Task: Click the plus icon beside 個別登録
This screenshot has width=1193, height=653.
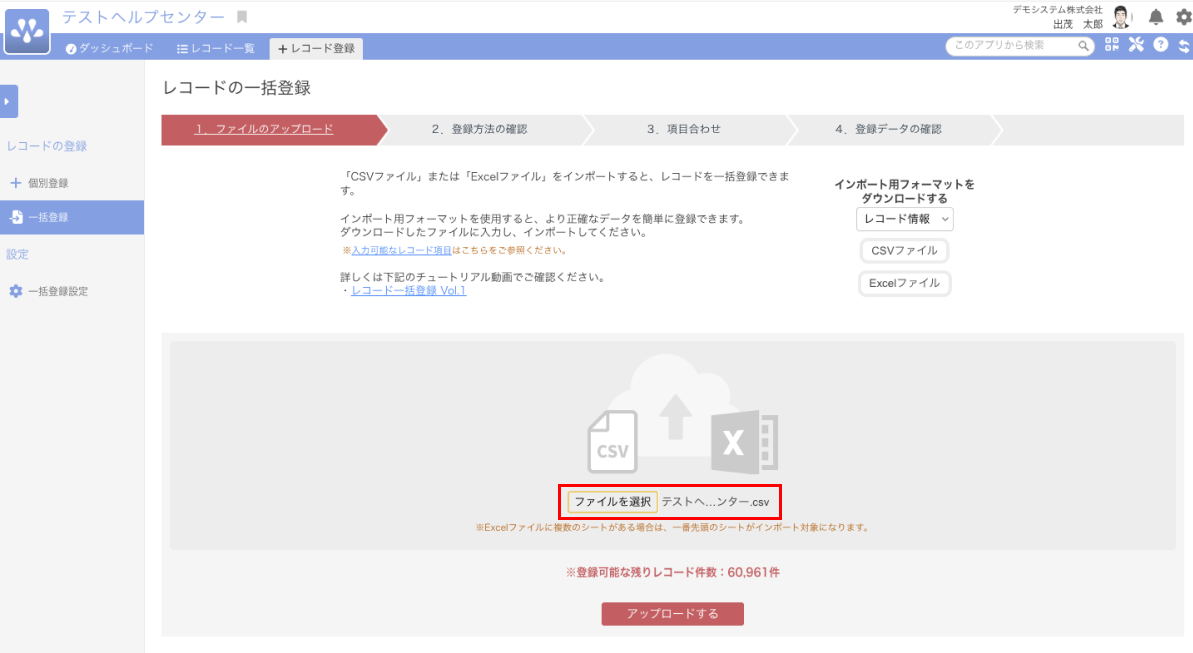Action: point(15,183)
